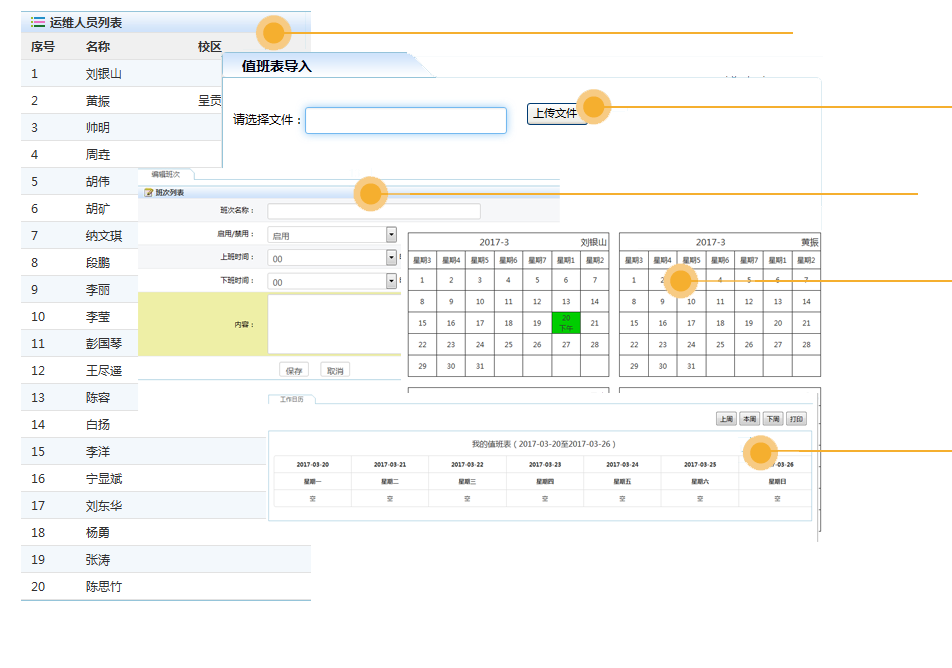Viewport: 952px width, 668px height.
Task: Click the 内容 text area
Action: [x=332, y=324]
